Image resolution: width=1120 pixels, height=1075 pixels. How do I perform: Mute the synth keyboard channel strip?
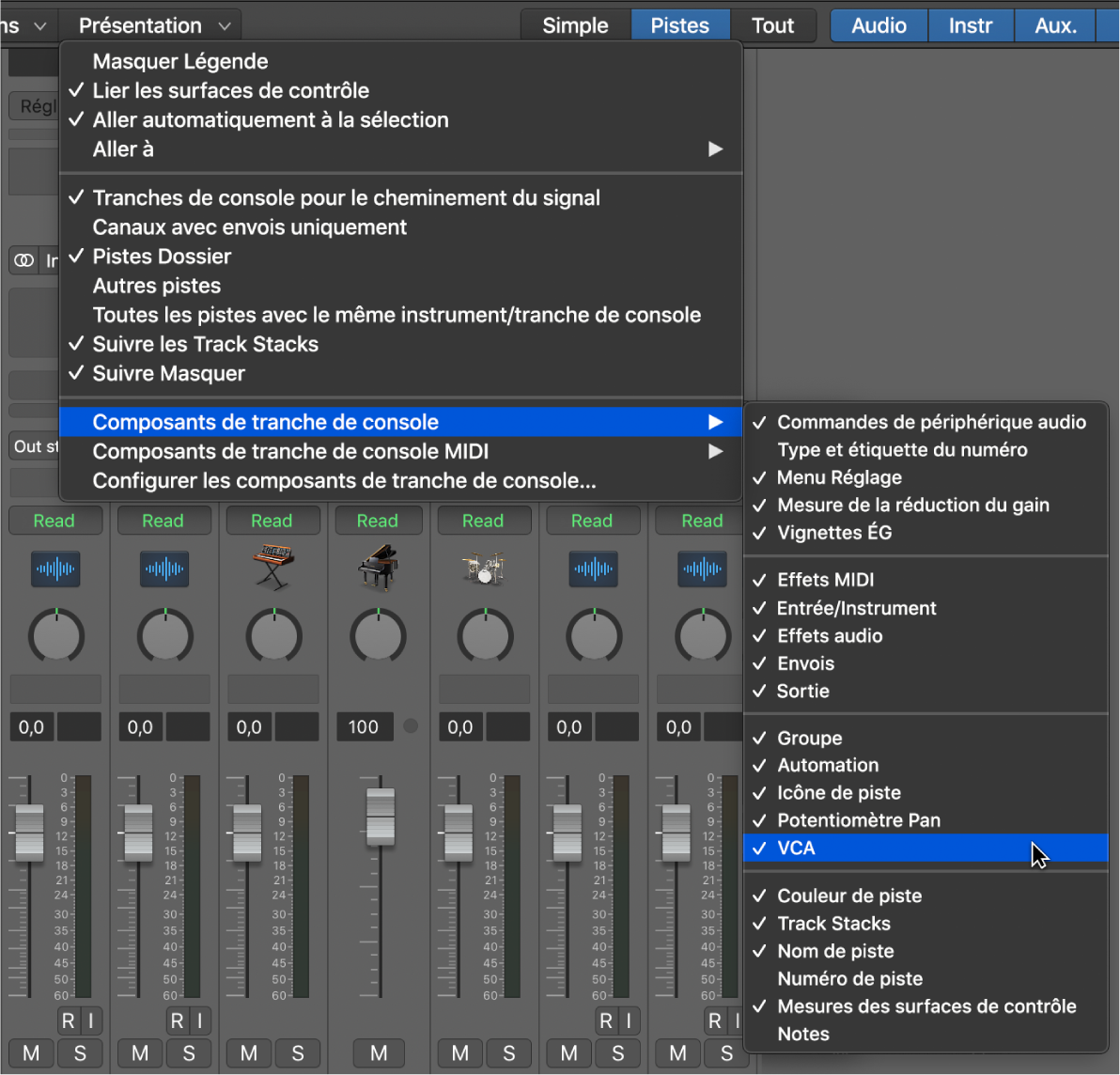click(249, 1052)
